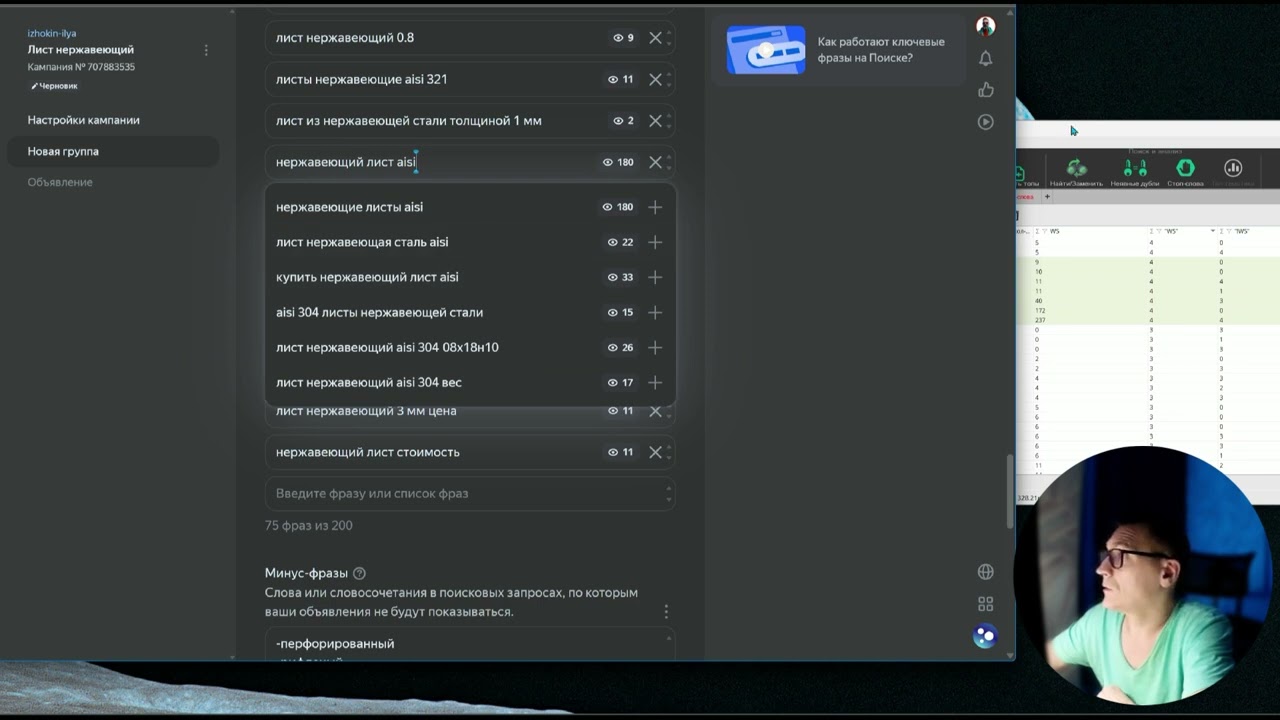Click the globe language icon
Viewport: 1280px width, 720px height.
click(986, 572)
